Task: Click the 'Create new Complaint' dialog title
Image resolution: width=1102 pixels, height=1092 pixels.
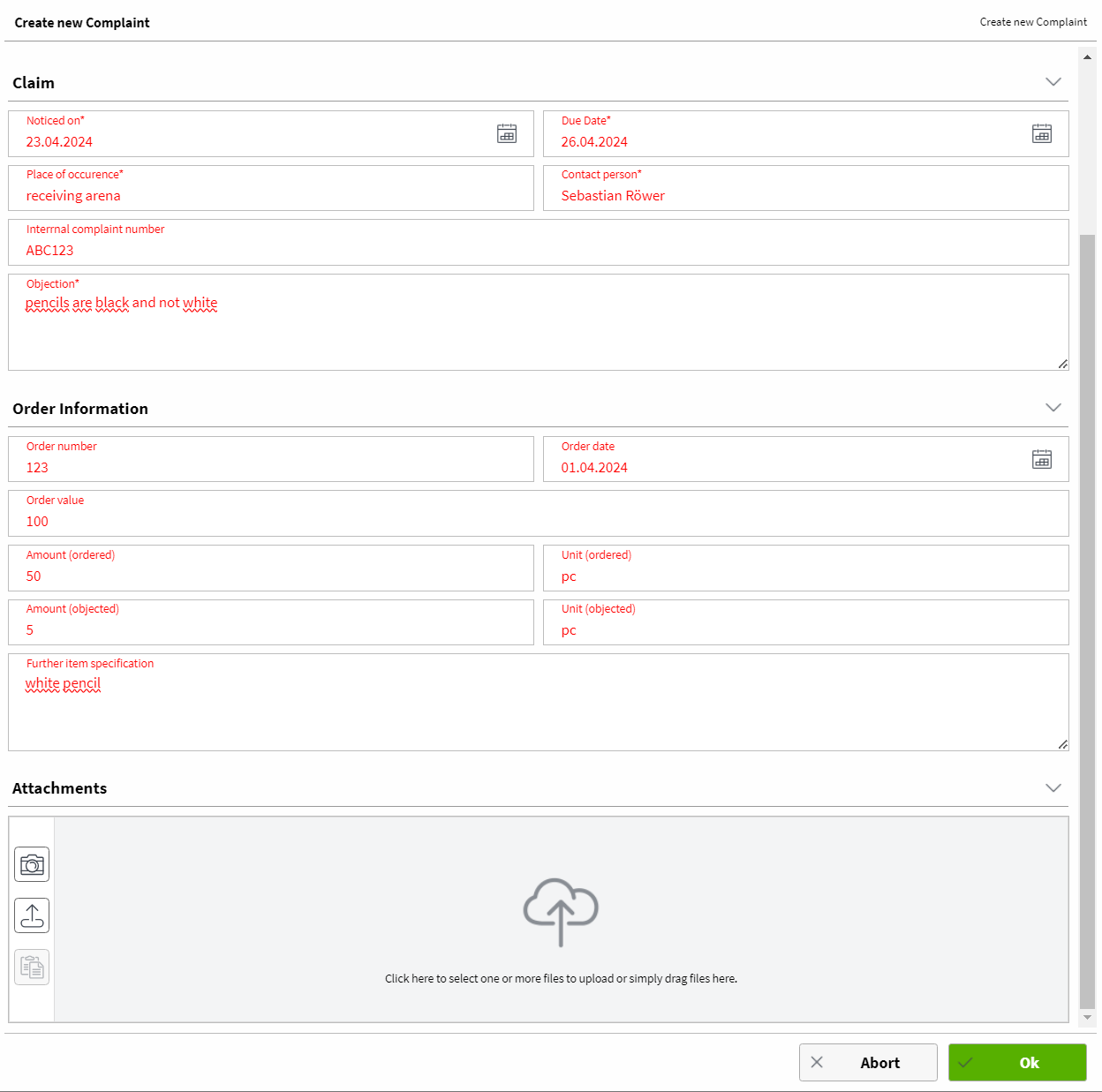Action: pos(82,23)
